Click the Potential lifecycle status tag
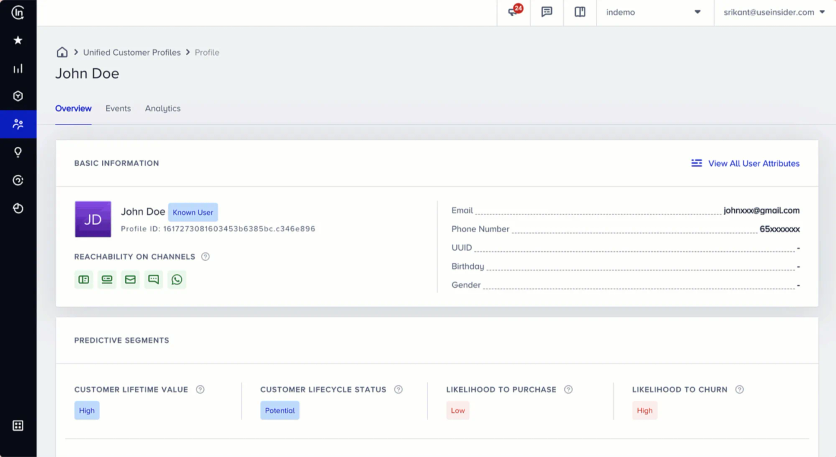 280,411
